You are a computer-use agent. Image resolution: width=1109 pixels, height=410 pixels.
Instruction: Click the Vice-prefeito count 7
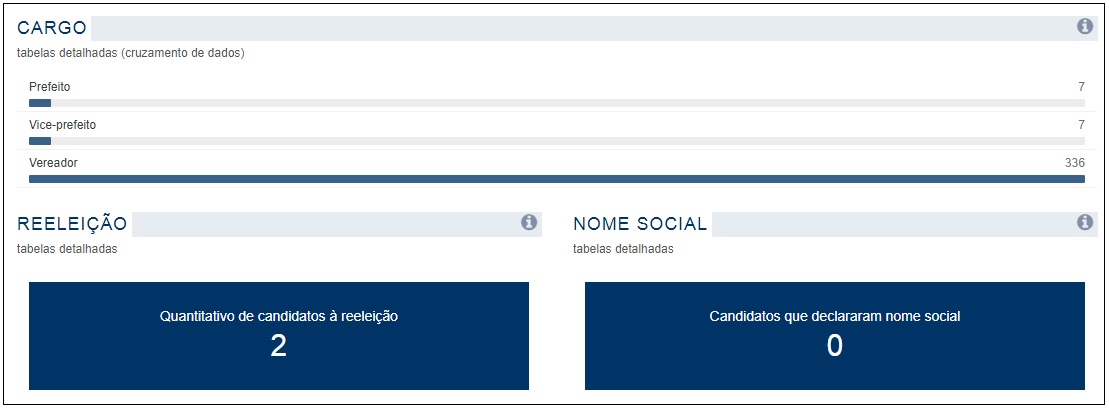click(1081, 124)
